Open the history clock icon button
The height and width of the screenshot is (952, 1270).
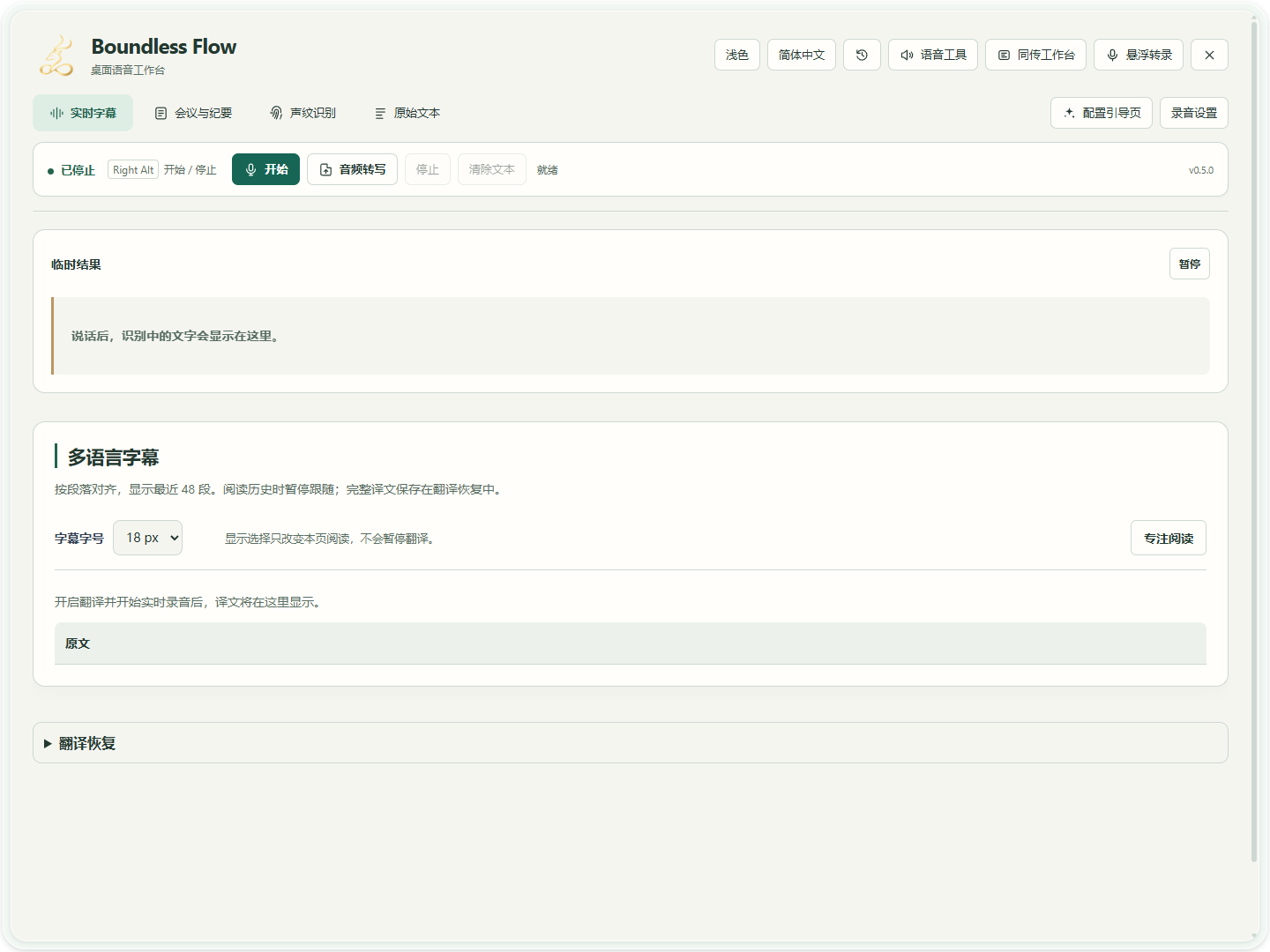[862, 55]
